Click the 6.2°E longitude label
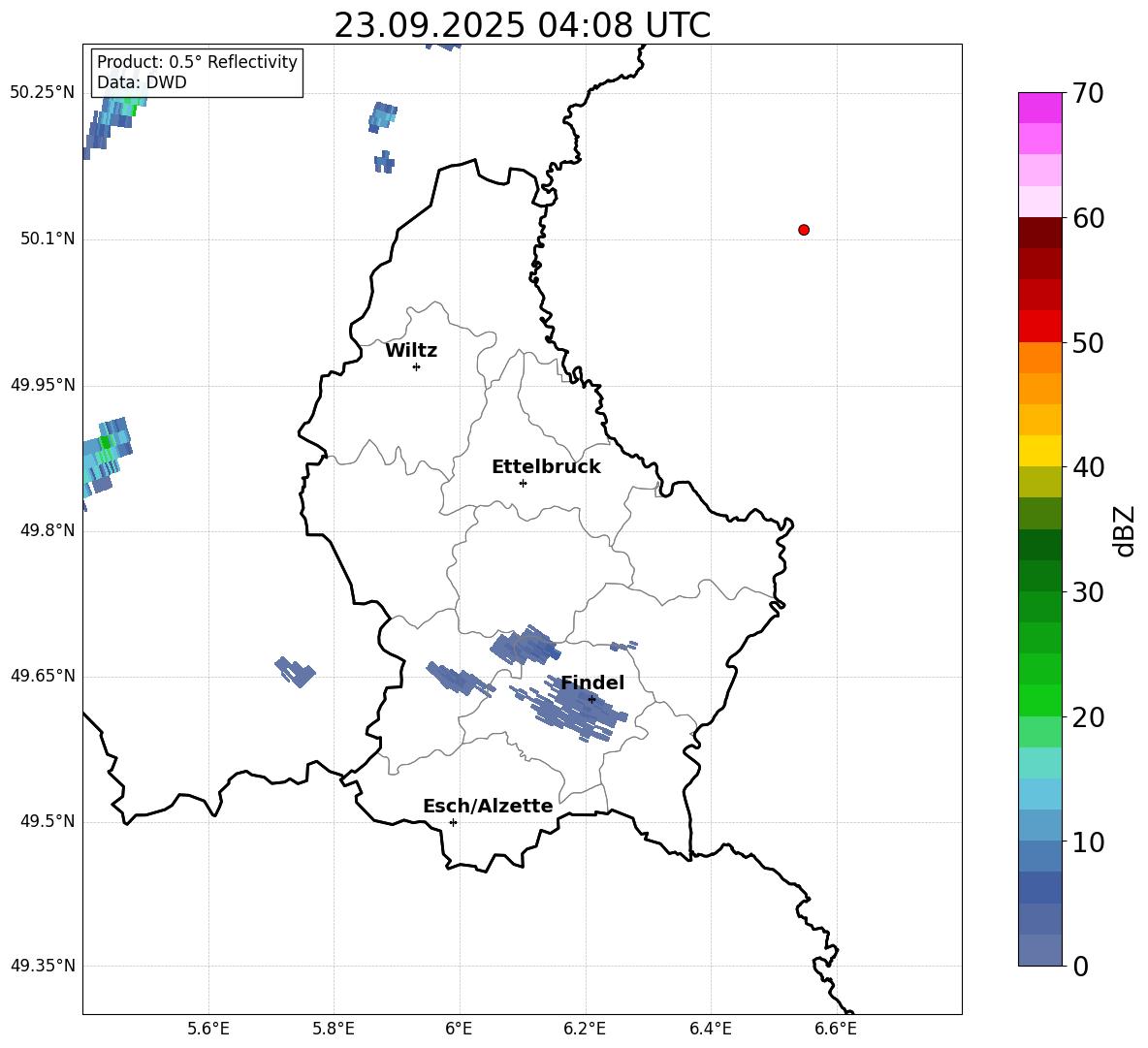 pos(585,1029)
